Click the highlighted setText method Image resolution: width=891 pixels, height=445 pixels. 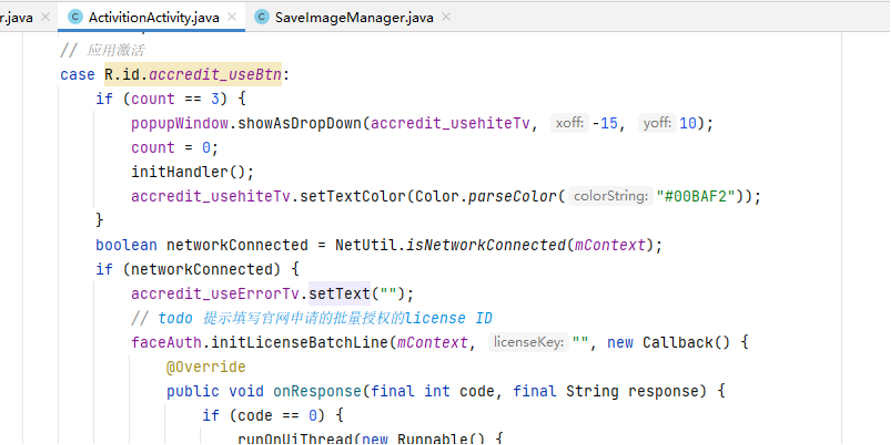[339, 294]
